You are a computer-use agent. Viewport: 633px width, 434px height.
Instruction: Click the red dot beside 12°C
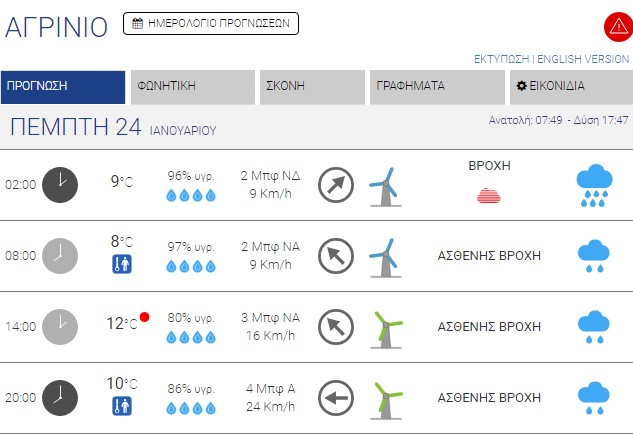pos(145,317)
